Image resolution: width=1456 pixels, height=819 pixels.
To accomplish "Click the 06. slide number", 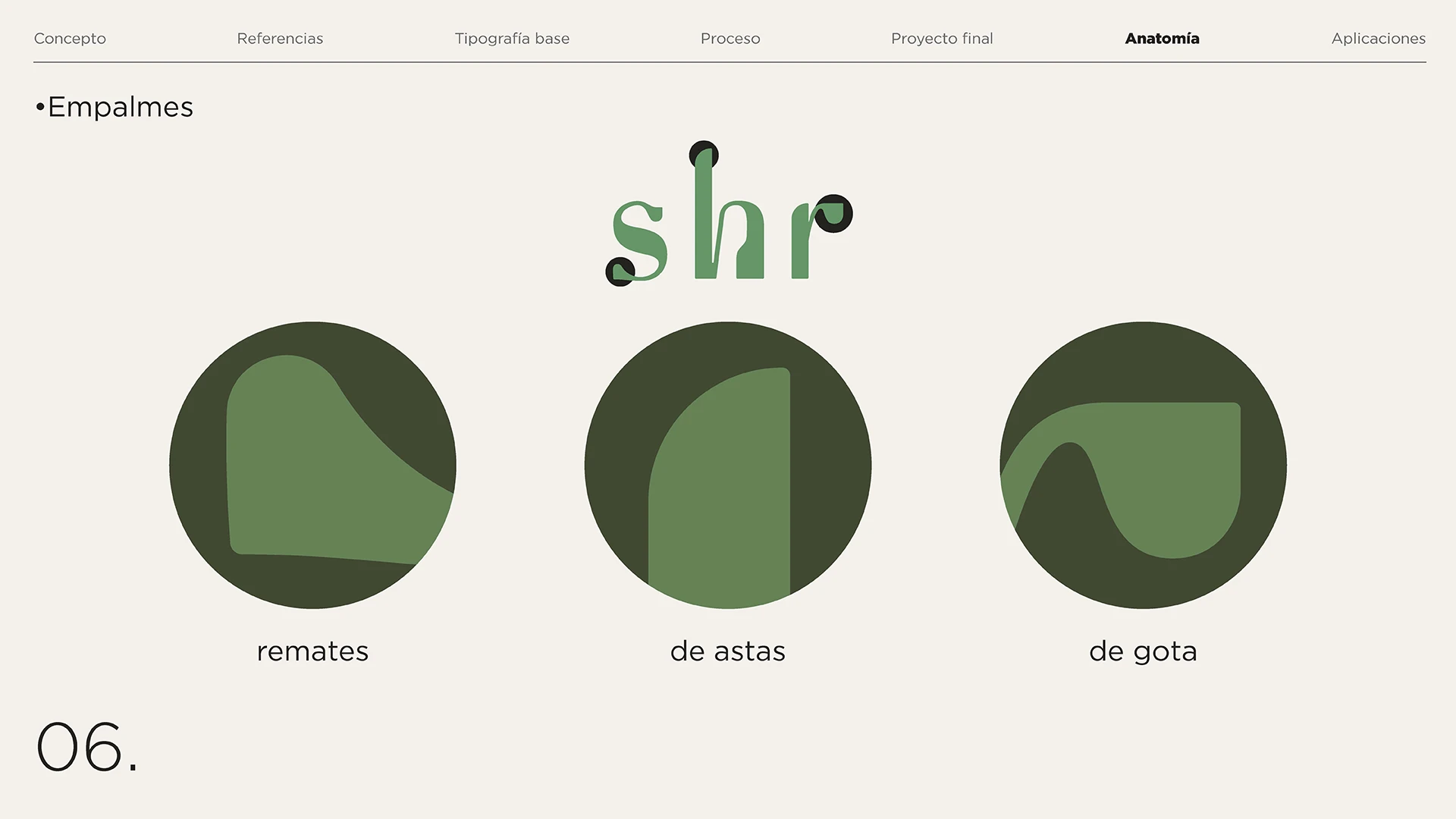I will point(87,747).
